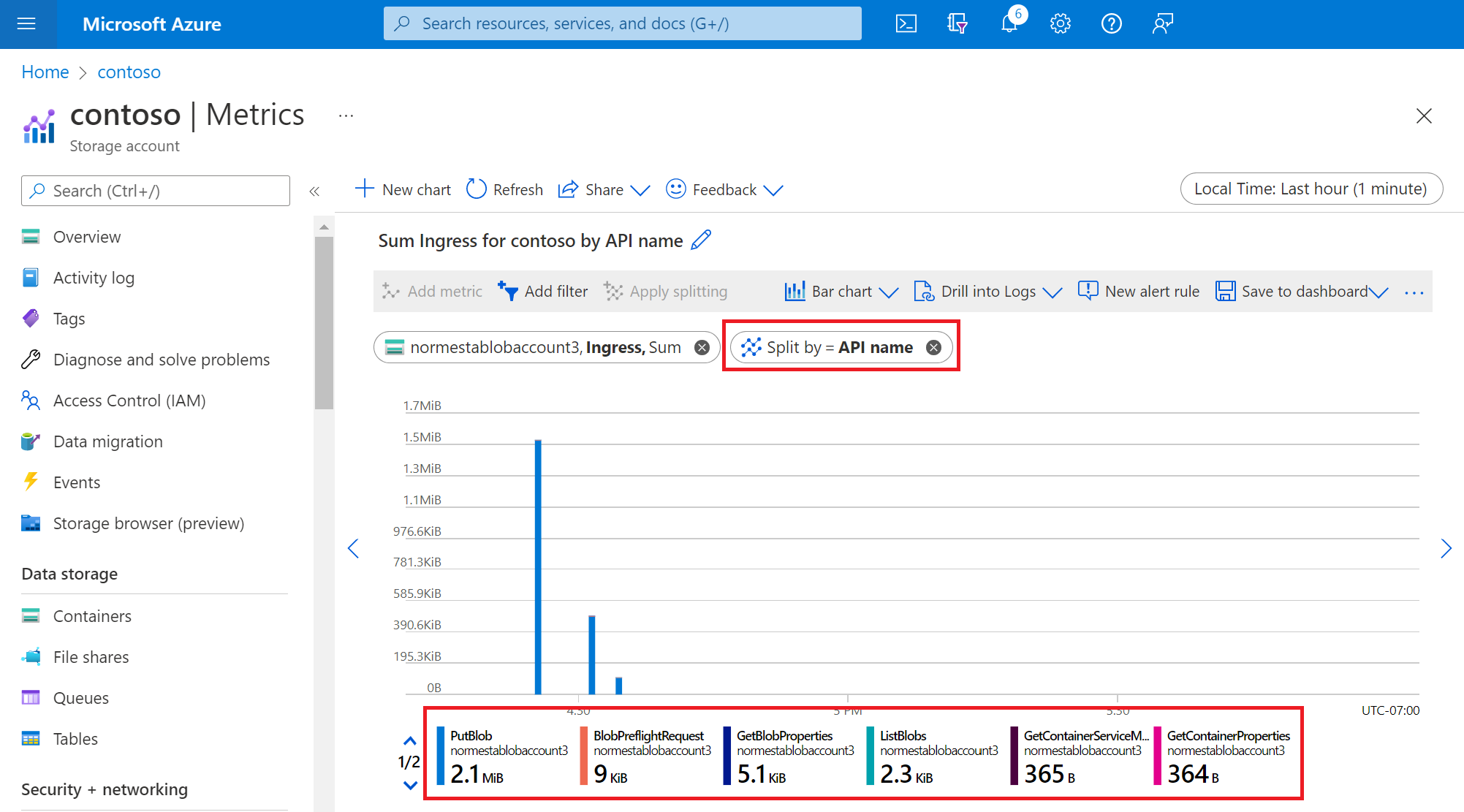Open the portal hamburger menu
Image resolution: width=1464 pixels, height=812 pixels.
point(28,23)
